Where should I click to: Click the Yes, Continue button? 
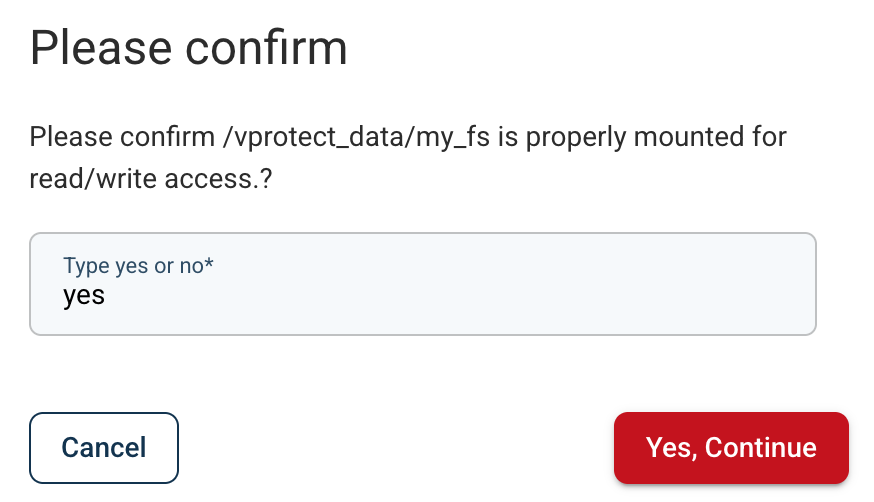pyautogui.click(x=731, y=447)
